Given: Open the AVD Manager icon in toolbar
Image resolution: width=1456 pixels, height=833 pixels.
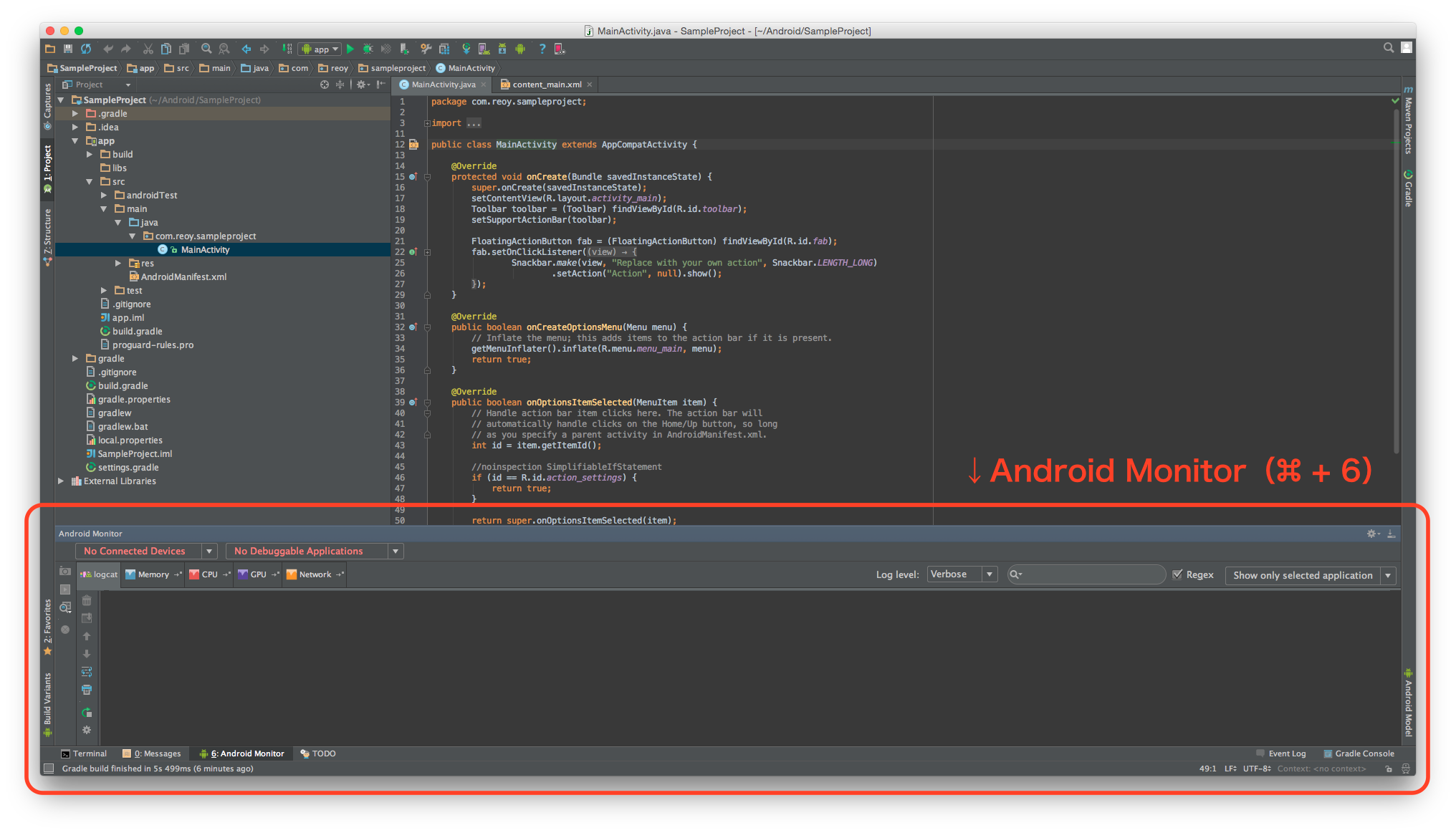Looking at the screenshot, I should (x=484, y=49).
